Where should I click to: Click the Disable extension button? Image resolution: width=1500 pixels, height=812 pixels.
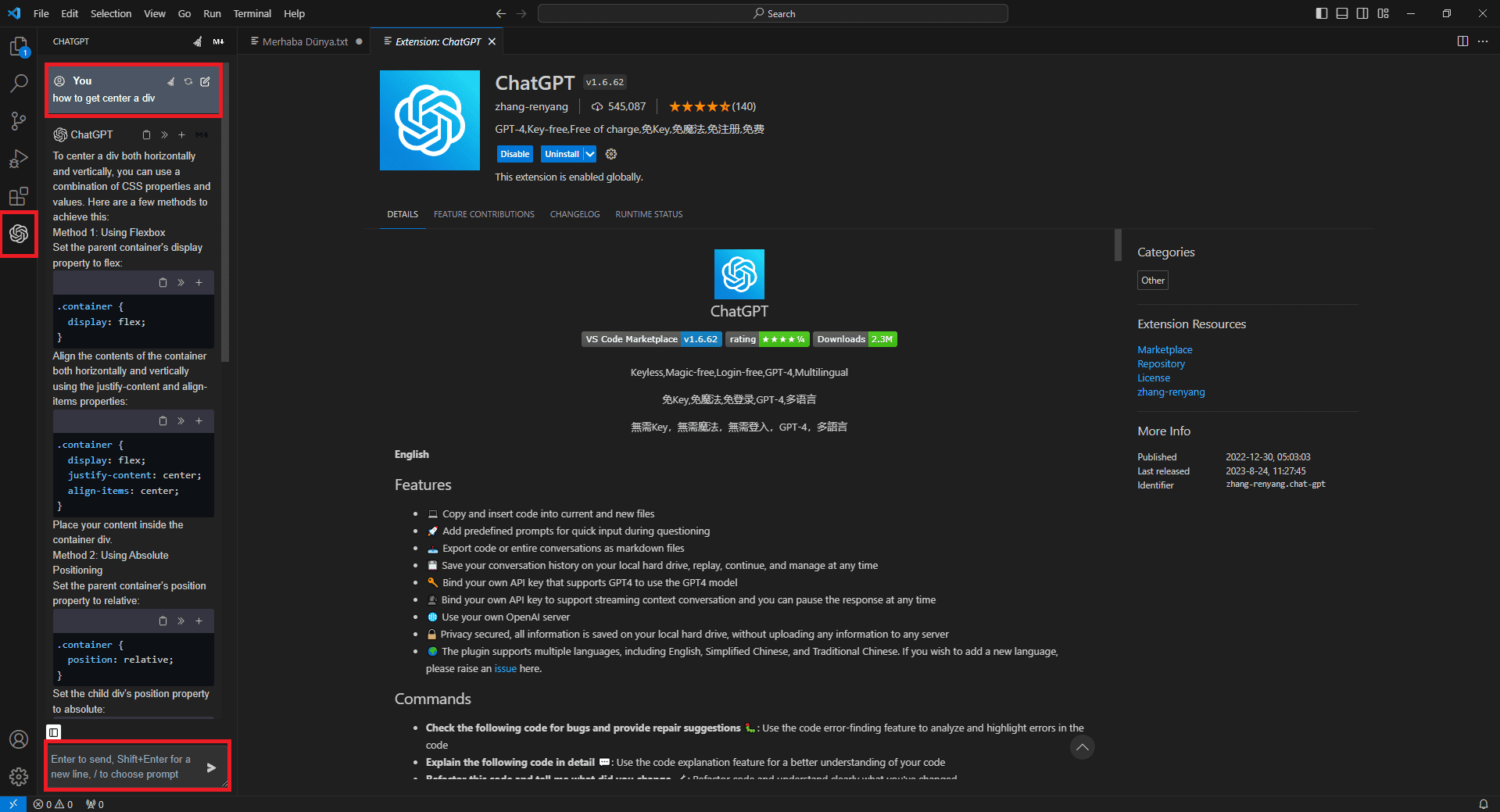(x=514, y=154)
